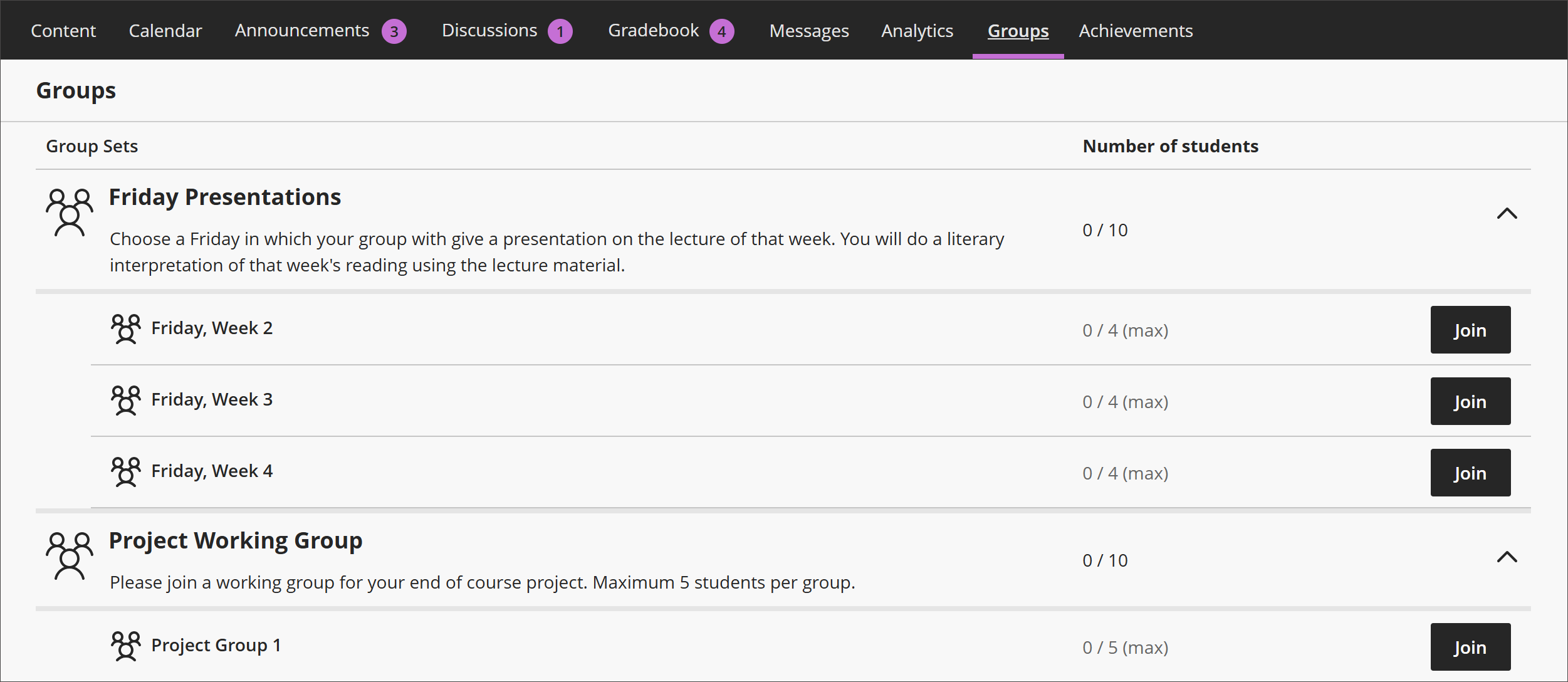Select the Friday, Week 3 group icon

pos(126,401)
